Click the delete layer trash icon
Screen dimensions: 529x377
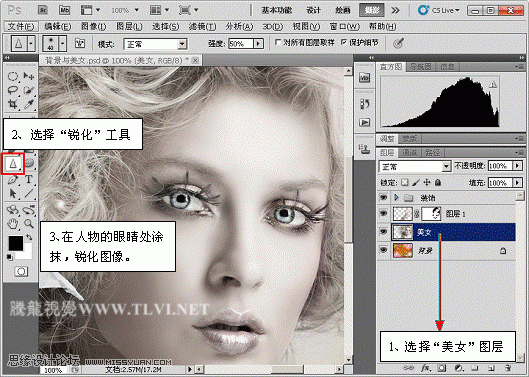[x=507, y=368]
